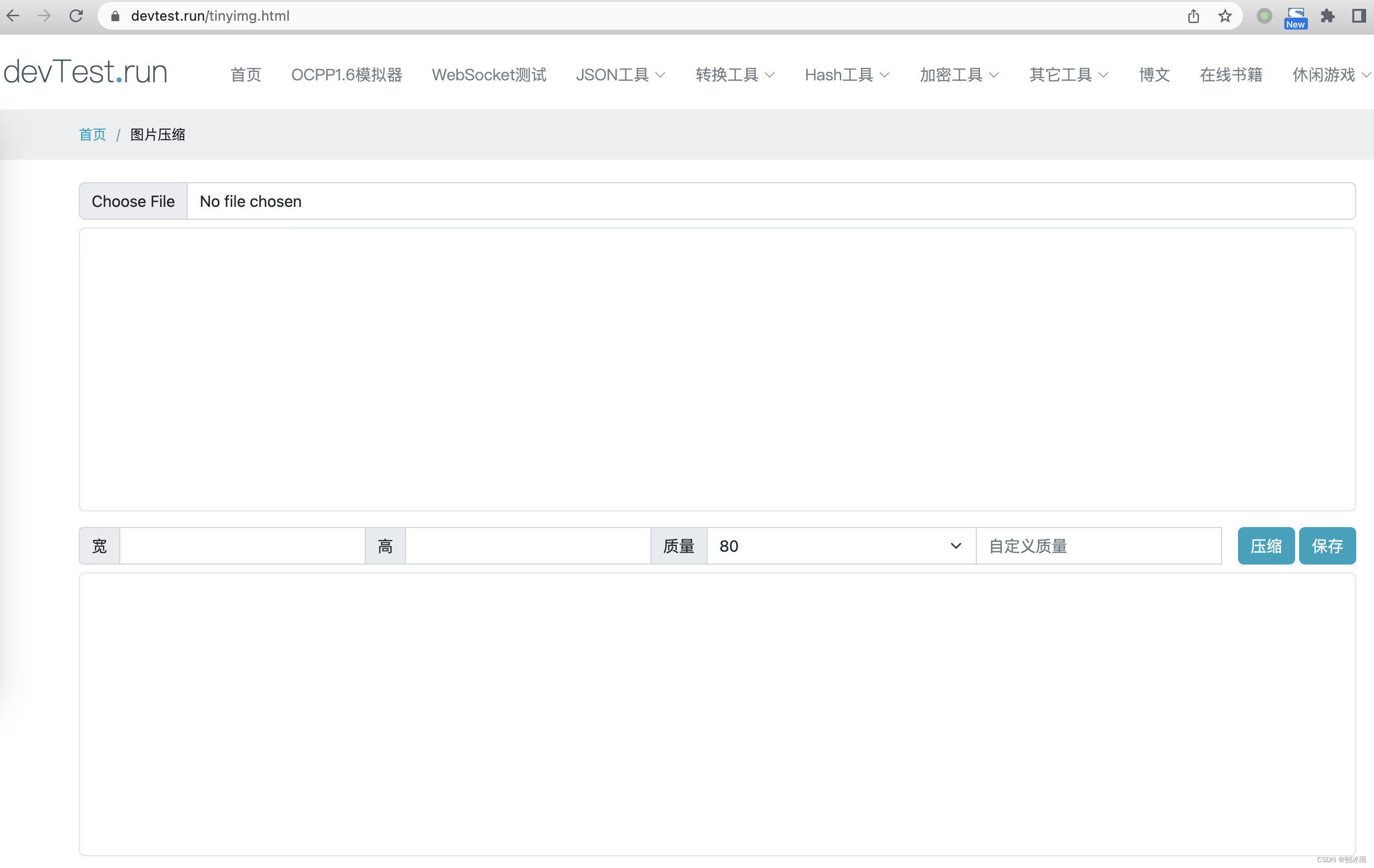Image resolution: width=1374 pixels, height=868 pixels.
Task: Open the extensions puzzle icon
Action: 1328,16
